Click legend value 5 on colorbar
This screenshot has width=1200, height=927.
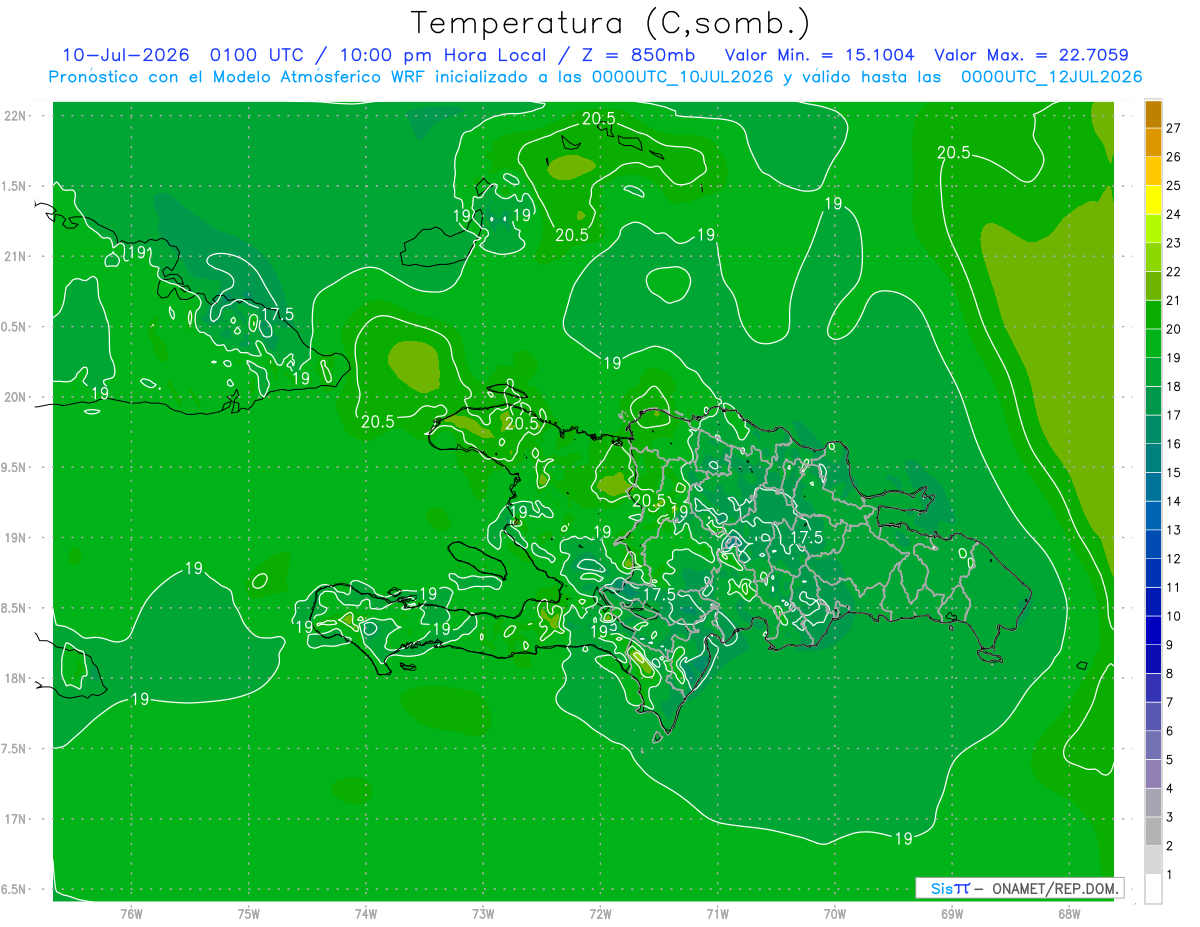click(x=1170, y=760)
